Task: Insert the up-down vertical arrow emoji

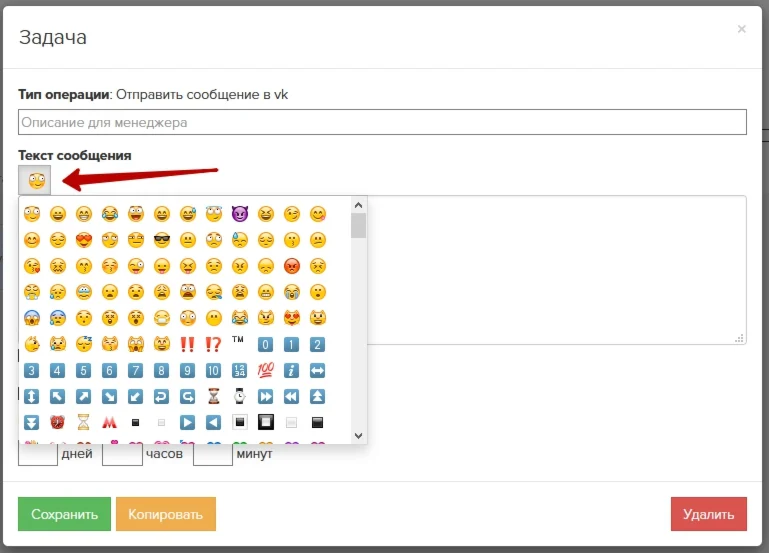Action: click(31, 396)
